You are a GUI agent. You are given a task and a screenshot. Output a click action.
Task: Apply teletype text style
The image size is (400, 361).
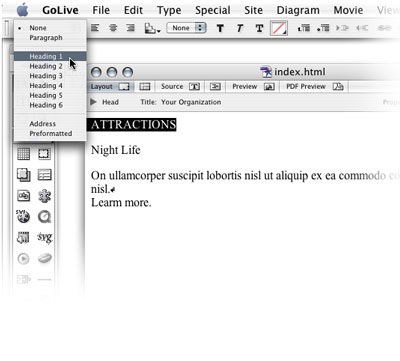259,28
